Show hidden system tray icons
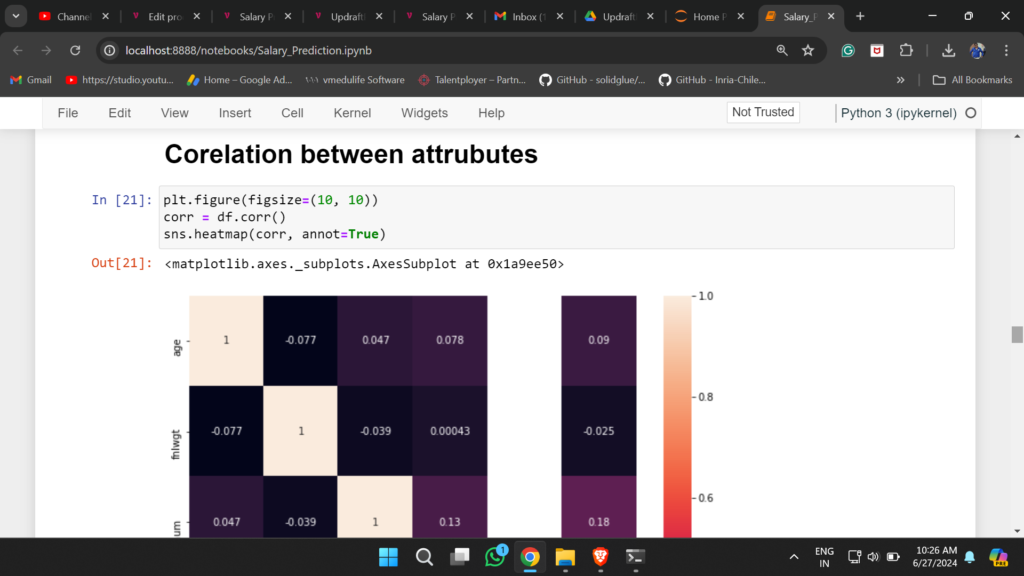Image resolution: width=1024 pixels, height=576 pixels. click(794, 557)
